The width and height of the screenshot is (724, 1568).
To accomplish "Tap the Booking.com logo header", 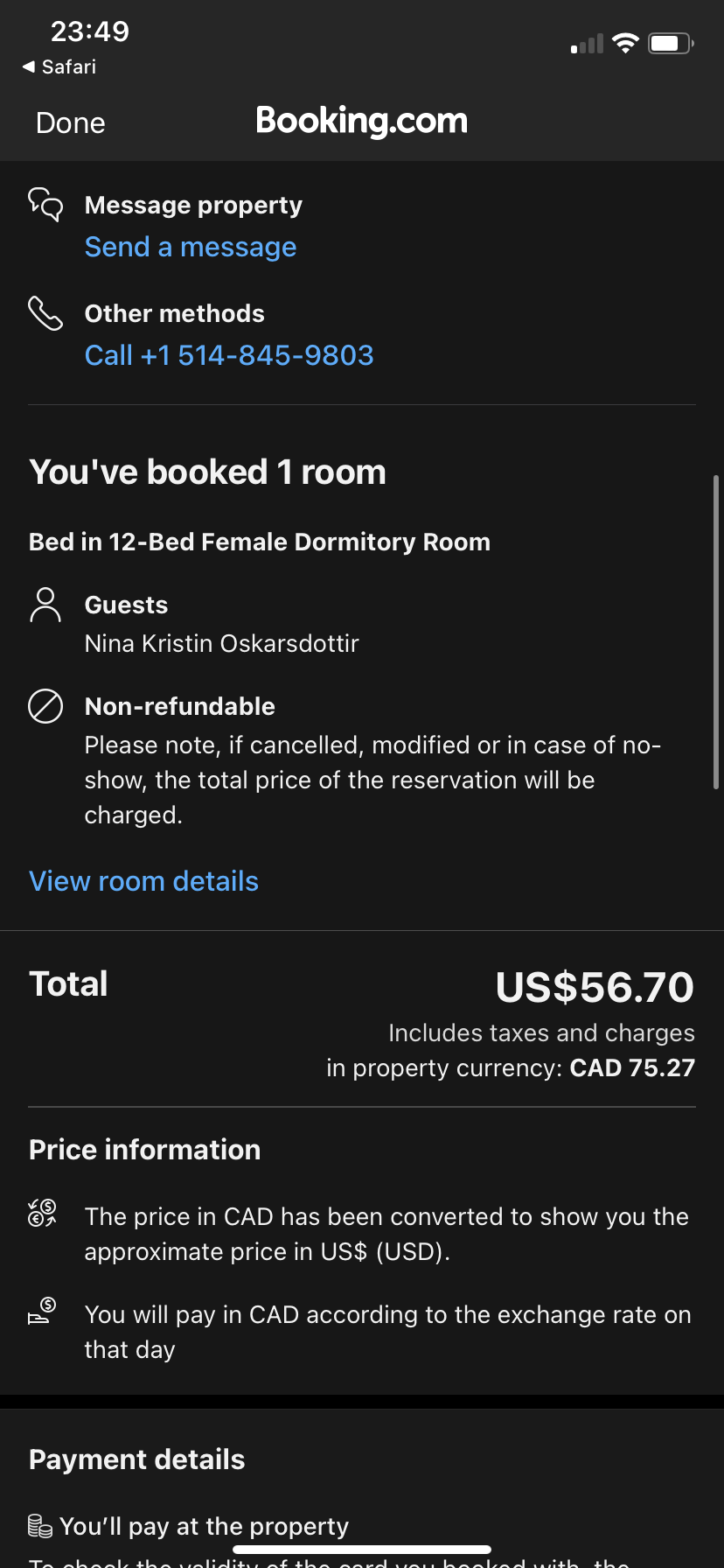I will 362,121.
